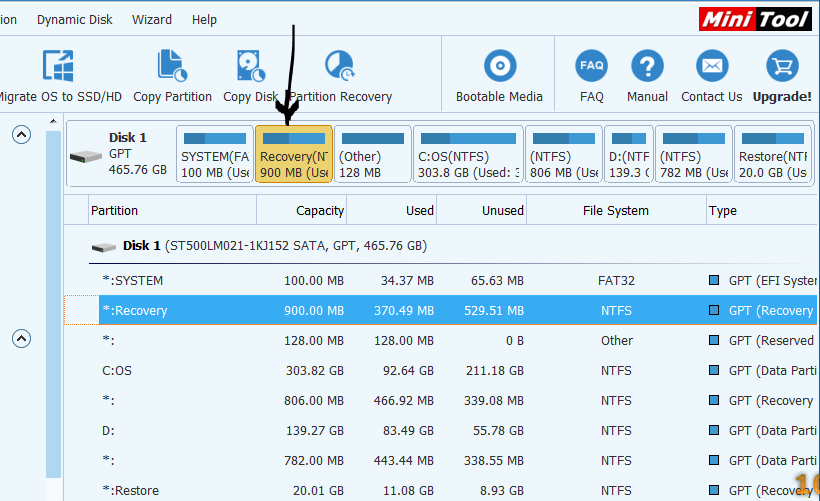Sort by Capacity column header
The image size is (820, 501).
(x=302, y=210)
